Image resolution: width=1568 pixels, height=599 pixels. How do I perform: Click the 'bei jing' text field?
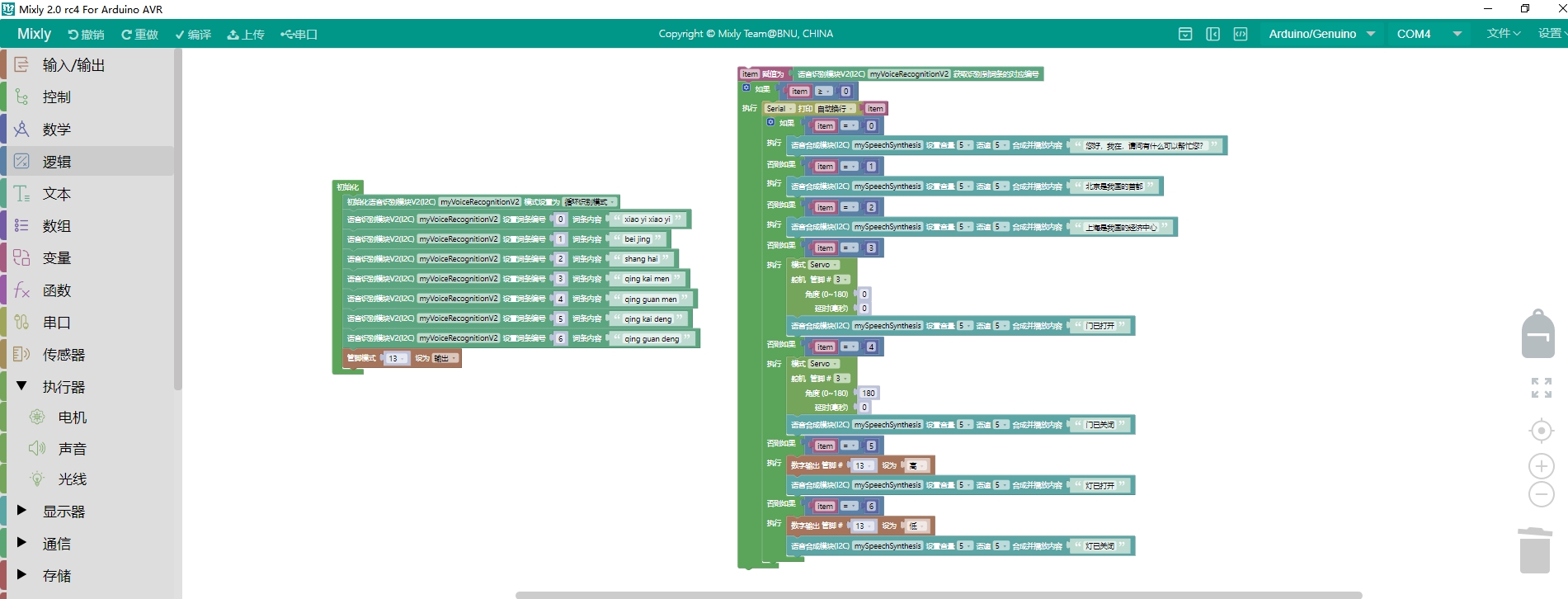(638, 239)
